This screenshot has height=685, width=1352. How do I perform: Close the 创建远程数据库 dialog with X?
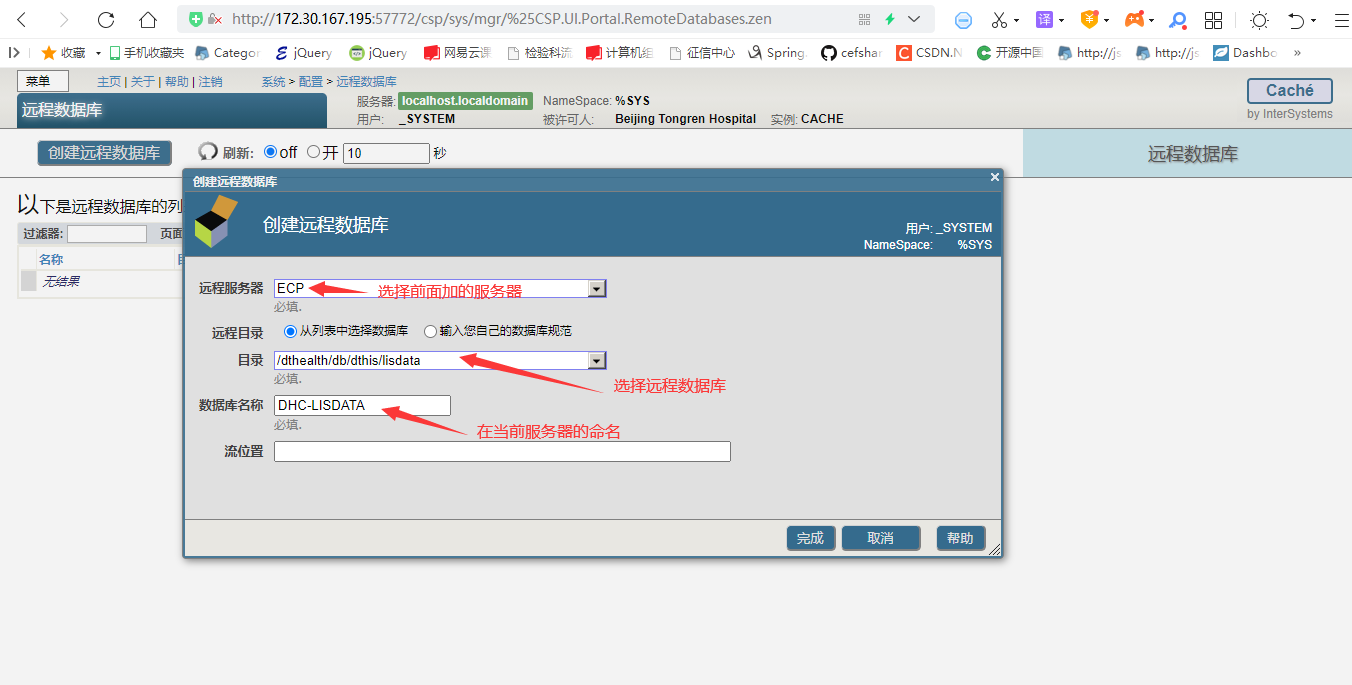994,177
